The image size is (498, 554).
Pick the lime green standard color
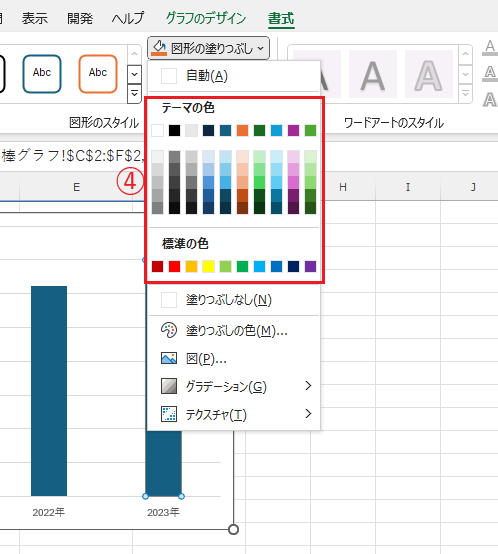[x=225, y=266]
